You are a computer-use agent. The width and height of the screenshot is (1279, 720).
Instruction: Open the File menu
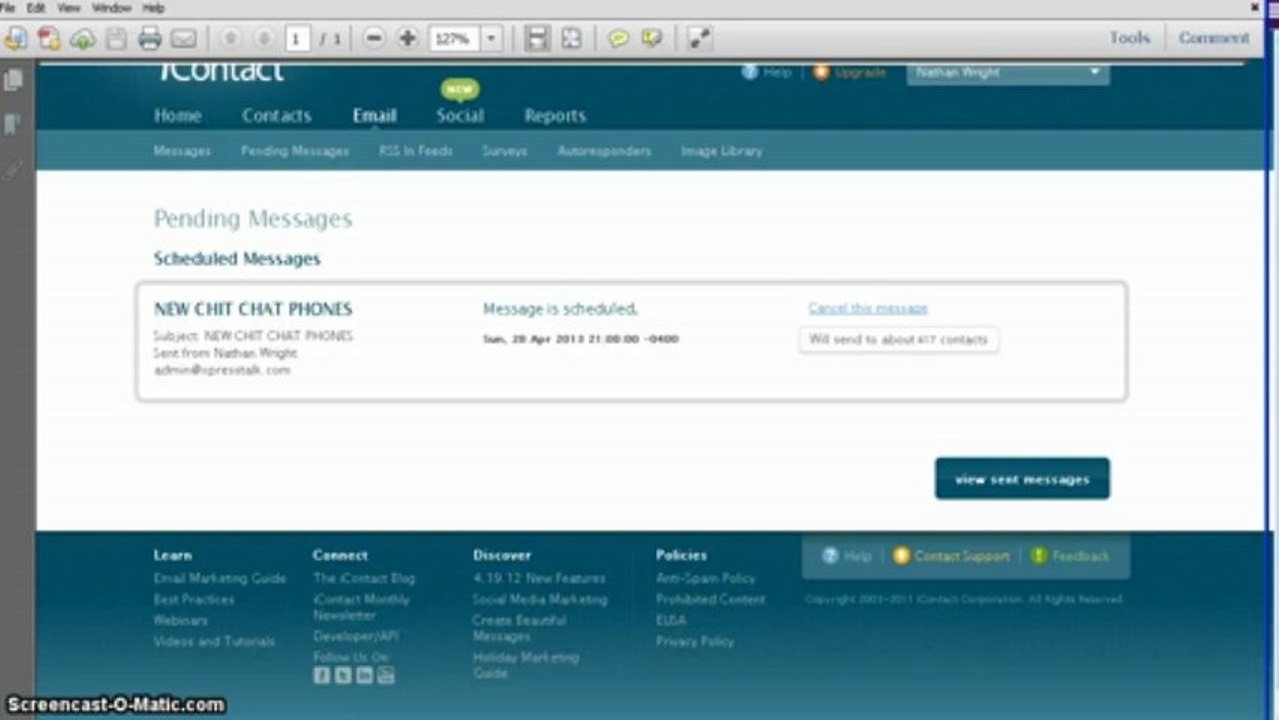pyautogui.click(x=8, y=7)
